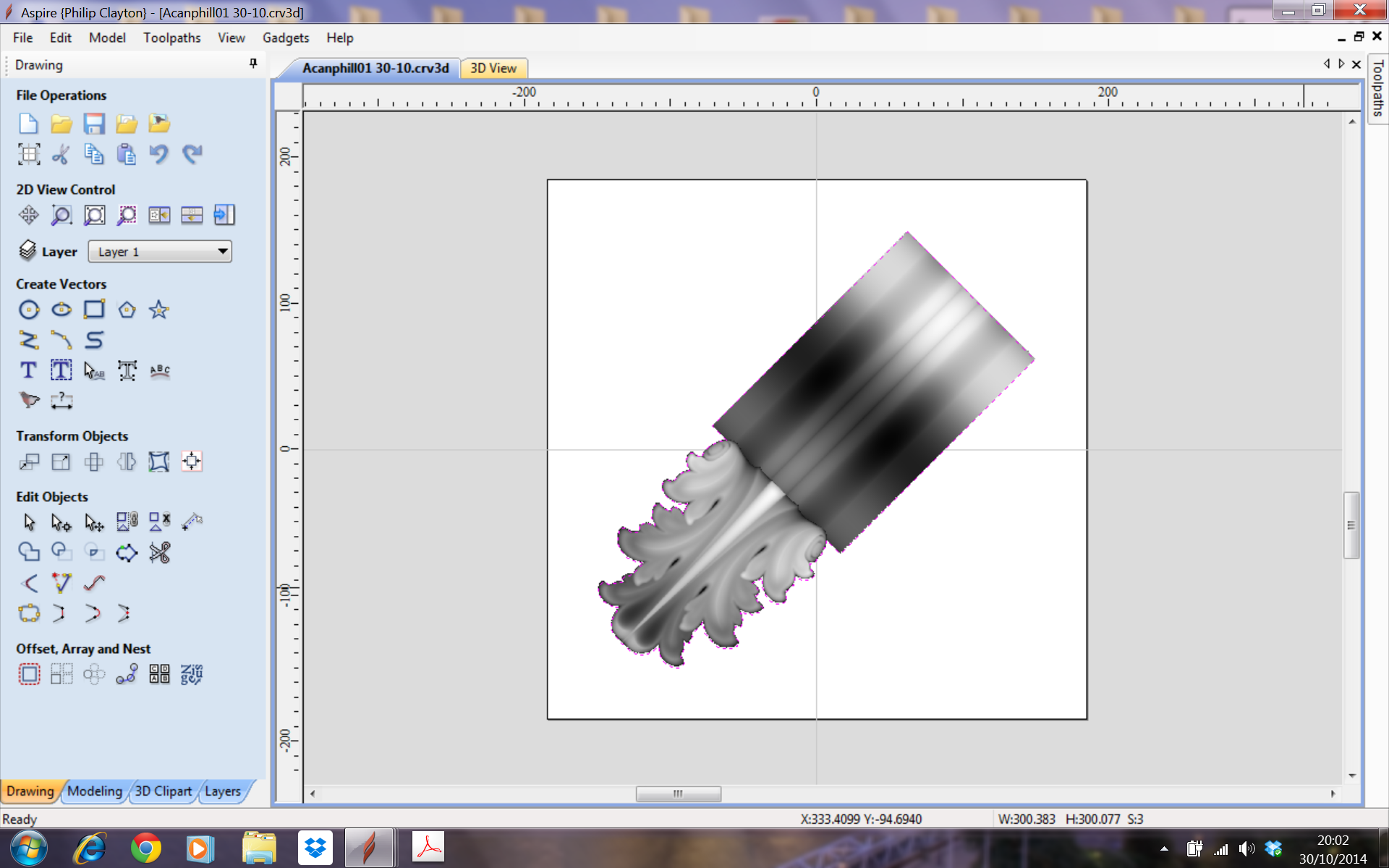Toggle the Drawing panel pin

[253, 64]
